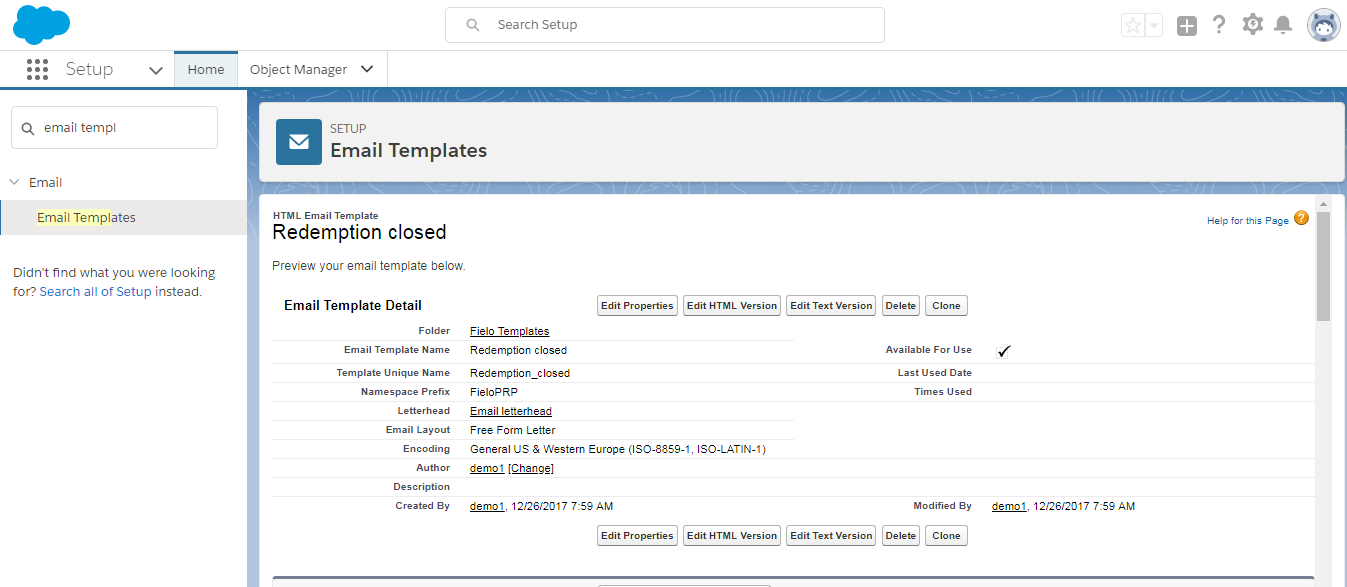Focus the Search Setup field
Image resolution: width=1347 pixels, height=587 pixels.
(x=665, y=25)
